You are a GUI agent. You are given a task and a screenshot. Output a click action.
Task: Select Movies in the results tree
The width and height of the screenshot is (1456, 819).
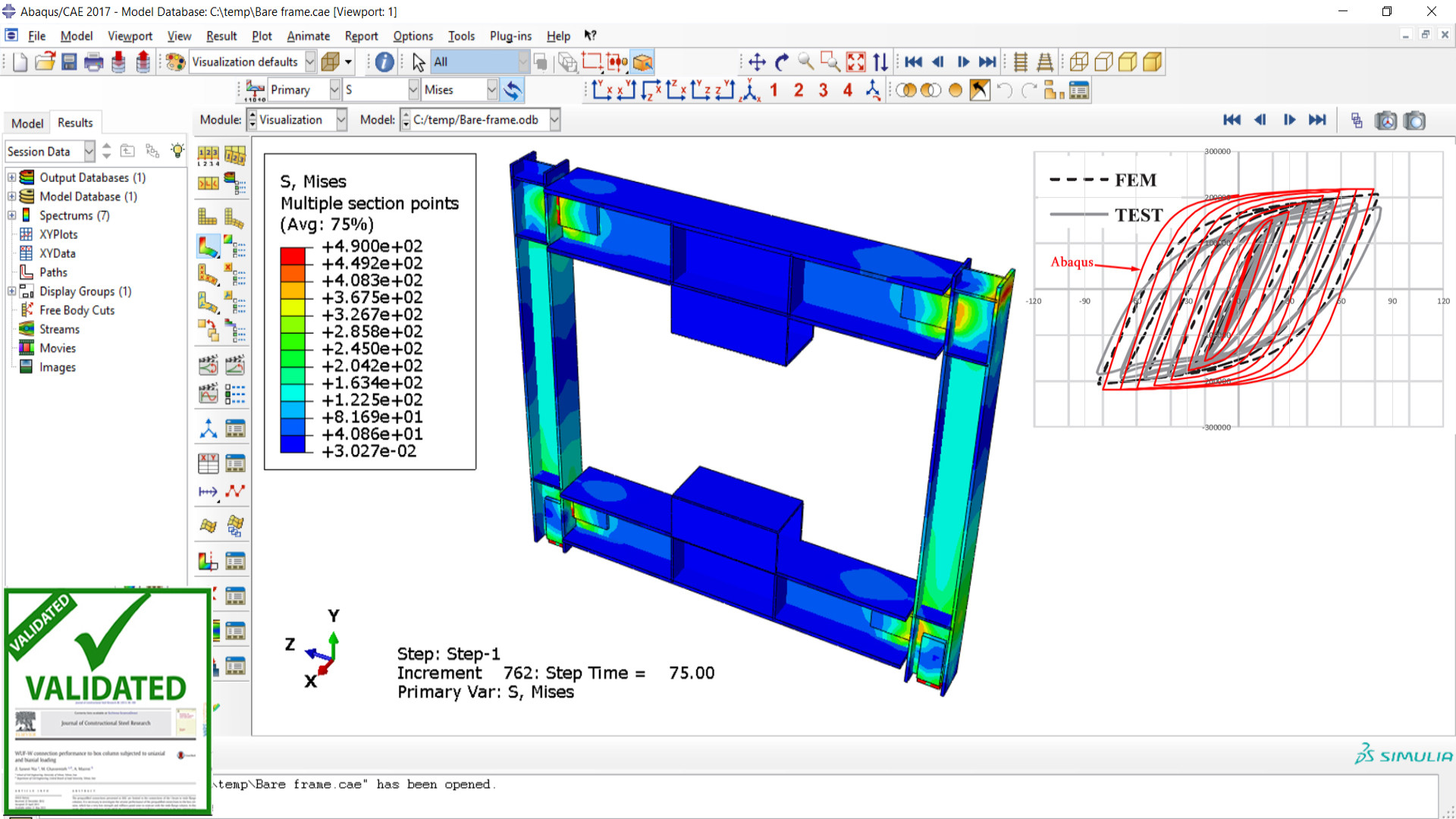click(58, 348)
